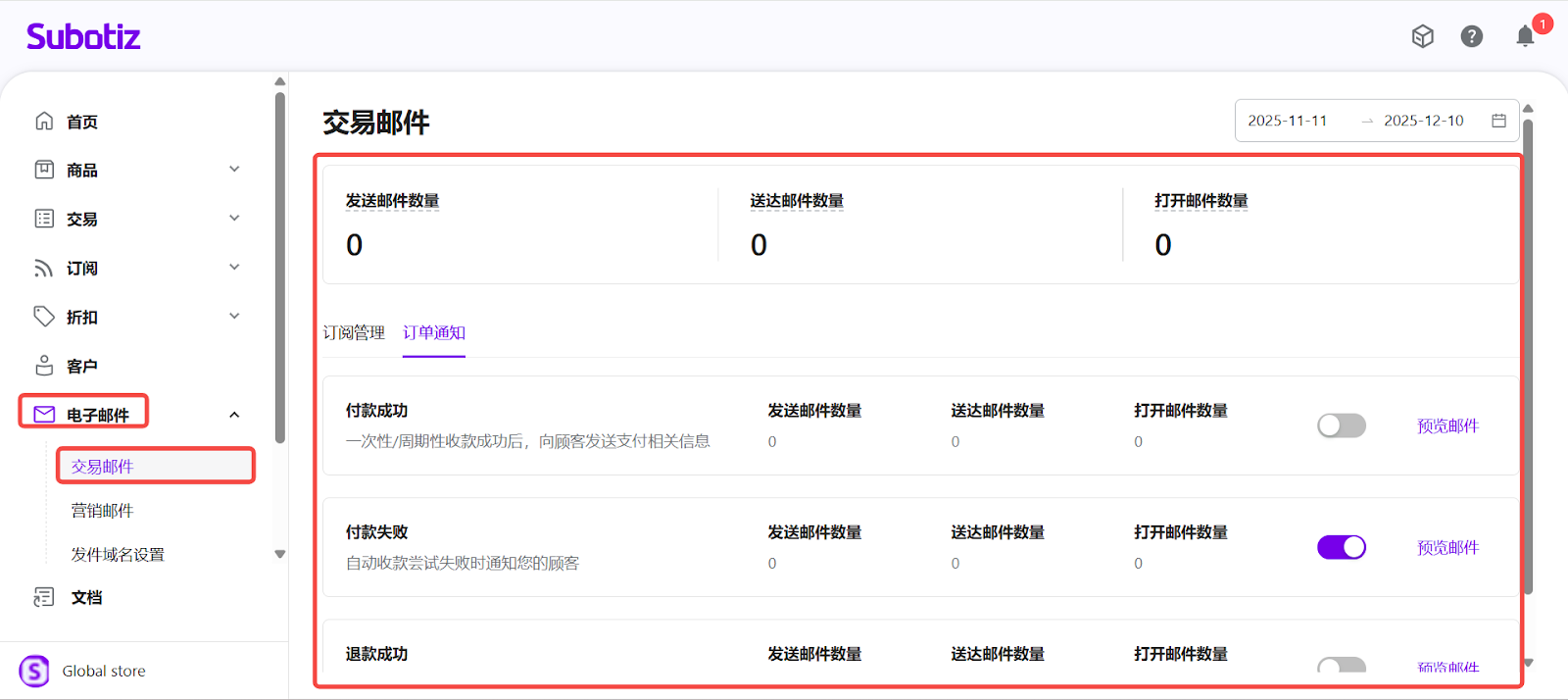Expand the Subscriptions menu chevron
The width and height of the screenshot is (1568, 700).
[234, 268]
